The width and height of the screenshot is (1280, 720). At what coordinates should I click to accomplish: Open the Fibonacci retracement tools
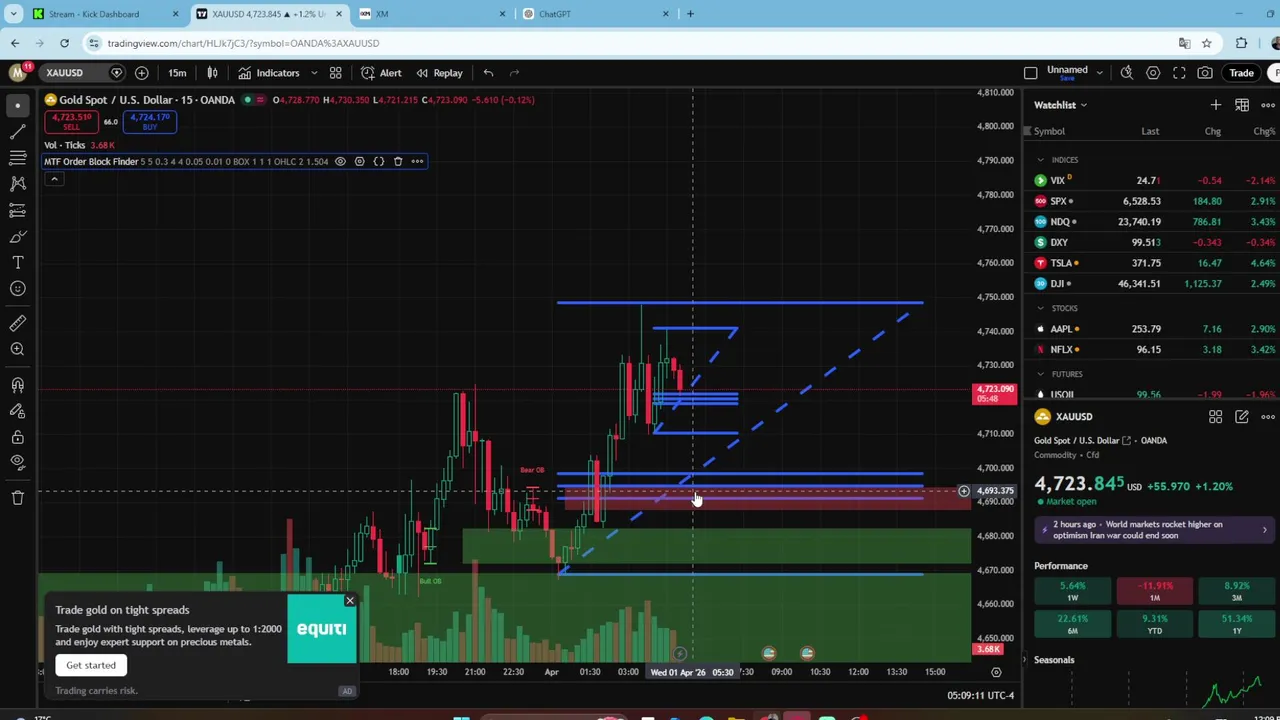point(17,157)
